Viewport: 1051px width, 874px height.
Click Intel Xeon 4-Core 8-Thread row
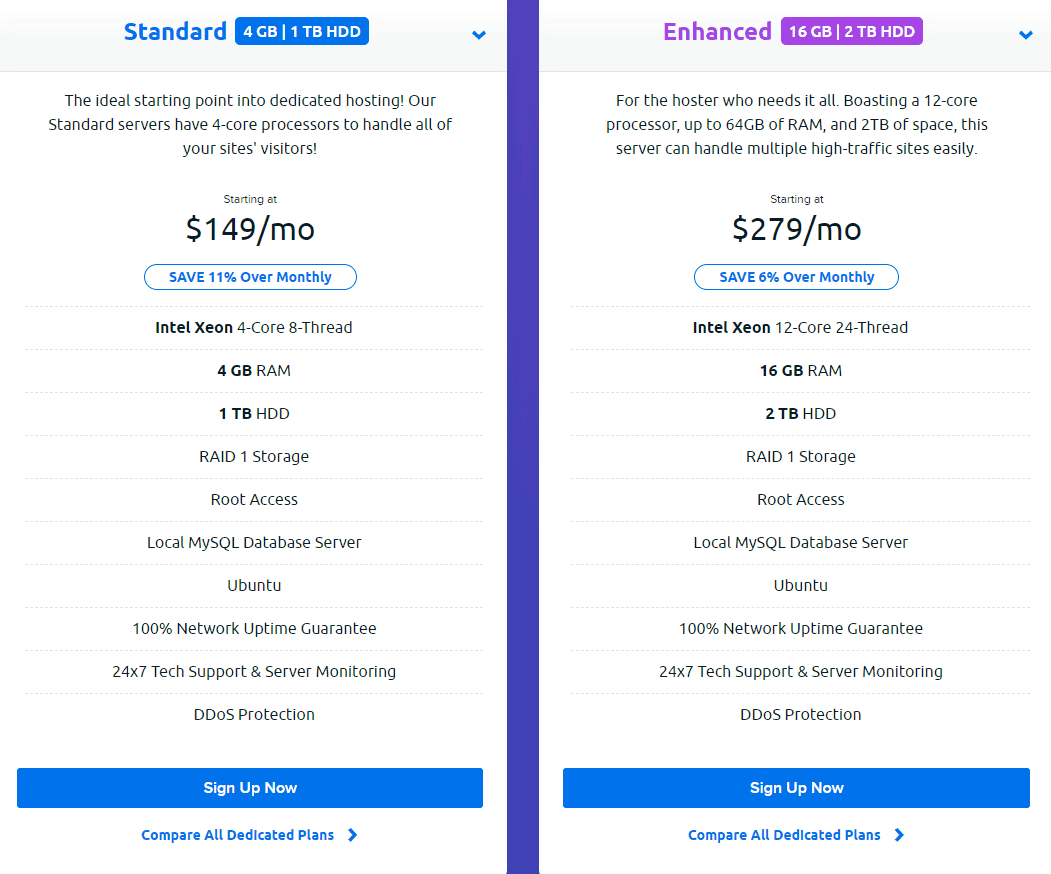(253, 328)
